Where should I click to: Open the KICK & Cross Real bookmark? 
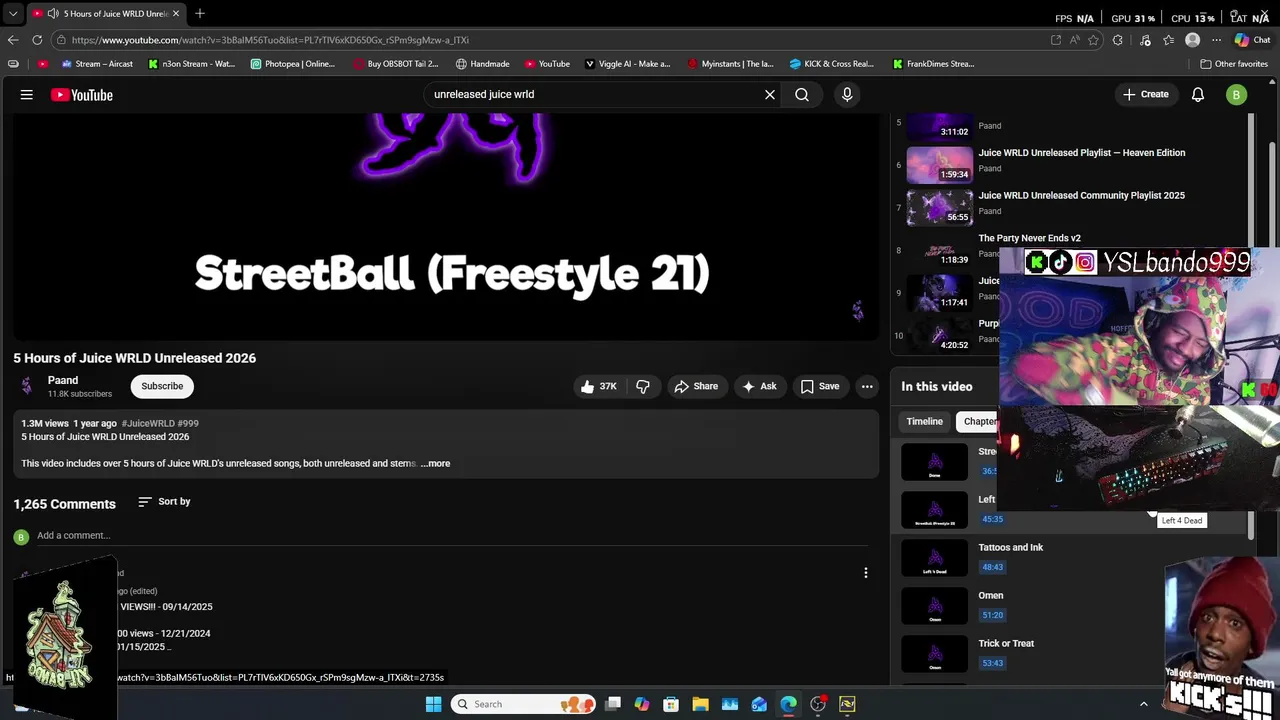832,64
